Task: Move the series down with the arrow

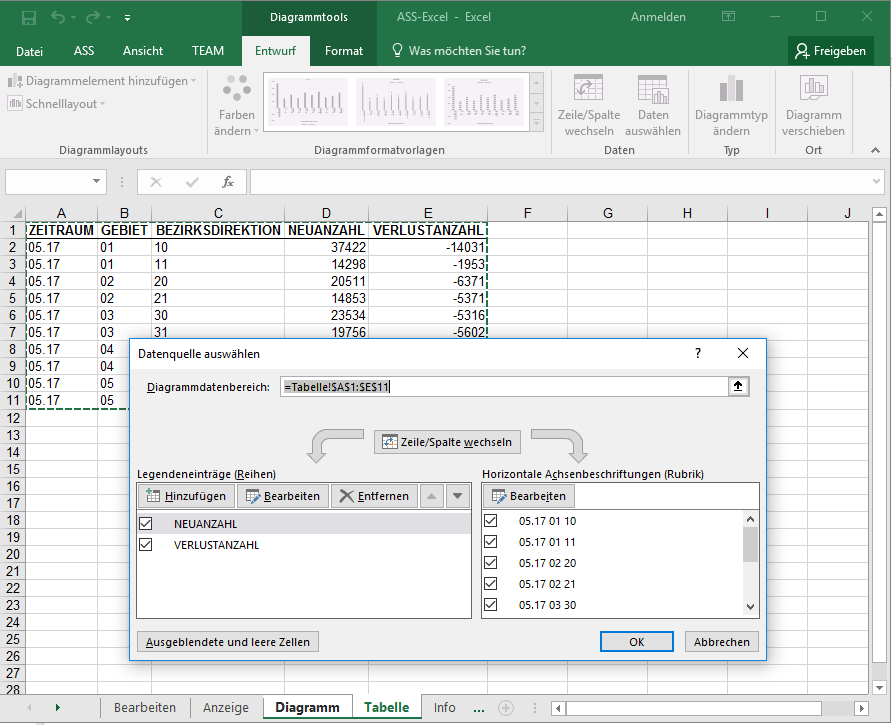Action: click(457, 496)
